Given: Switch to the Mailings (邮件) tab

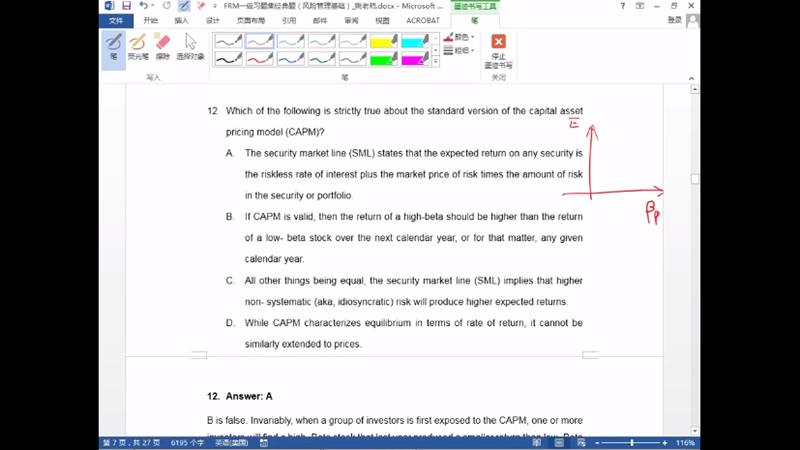Looking at the screenshot, I should [x=320, y=20].
